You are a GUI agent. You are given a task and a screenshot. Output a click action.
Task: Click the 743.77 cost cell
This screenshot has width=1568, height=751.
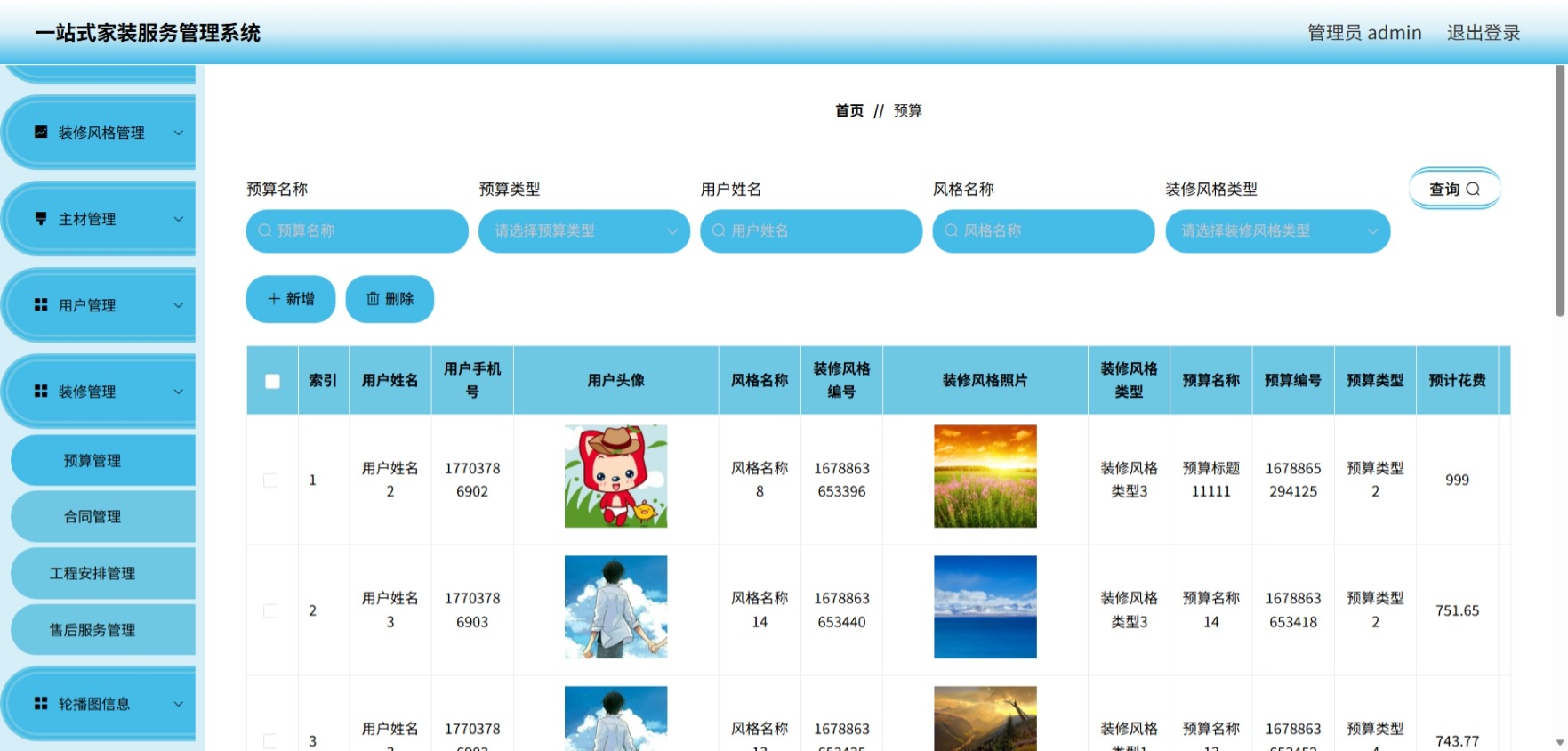pyautogui.click(x=1457, y=740)
